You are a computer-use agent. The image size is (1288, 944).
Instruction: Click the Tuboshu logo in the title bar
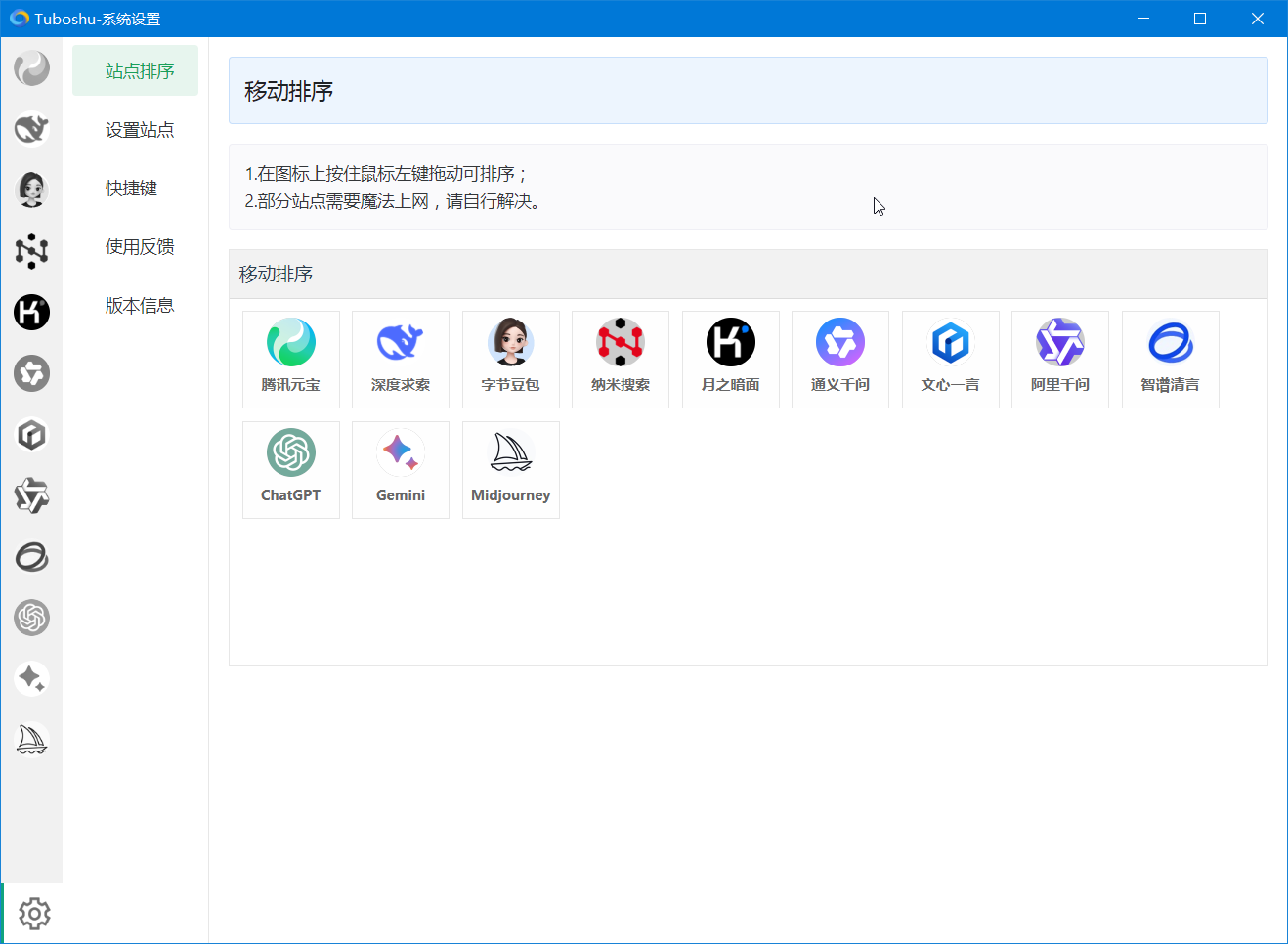point(20,19)
